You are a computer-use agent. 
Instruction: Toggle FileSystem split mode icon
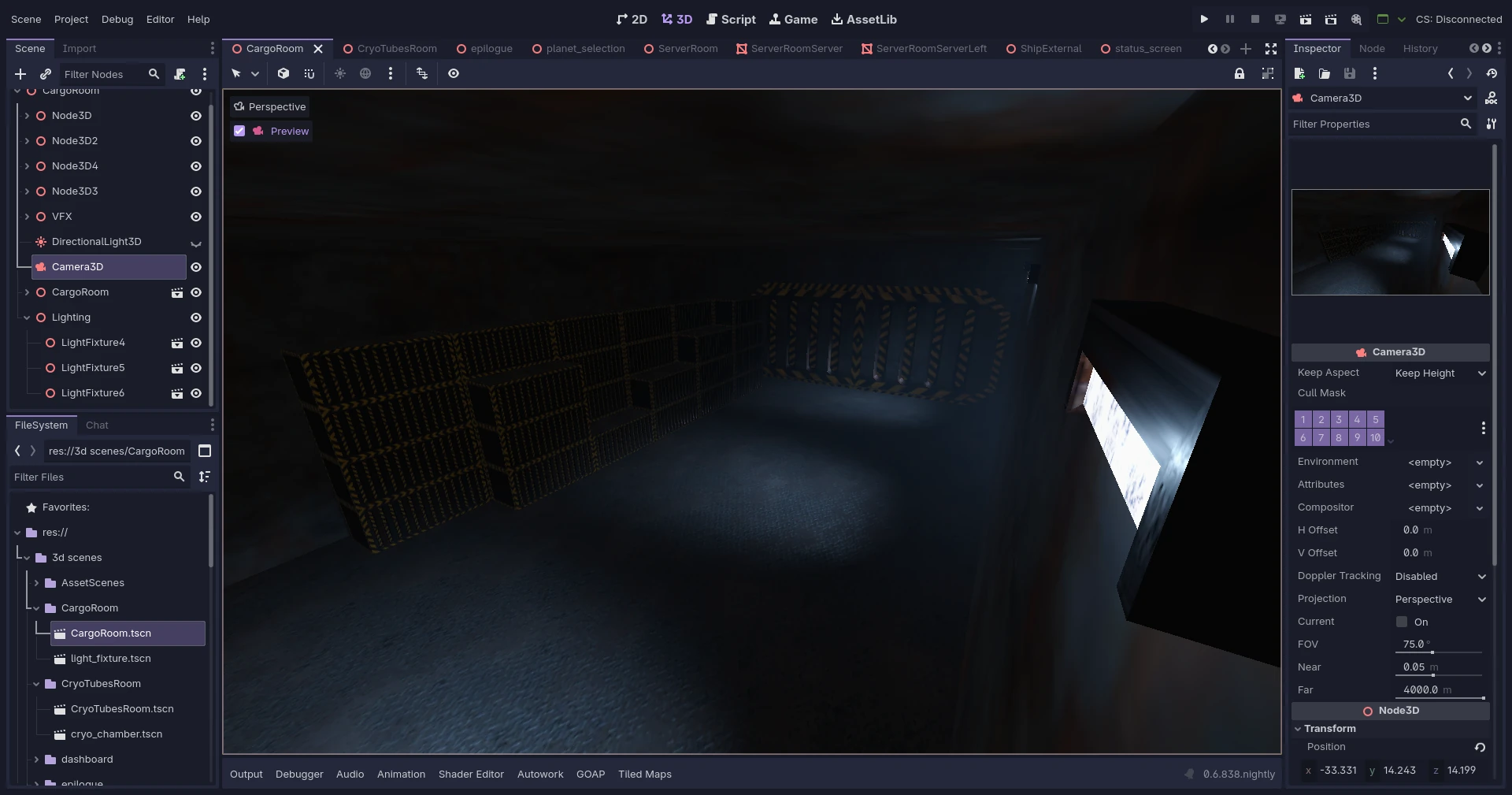pyautogui.click(x=205, y=451)
